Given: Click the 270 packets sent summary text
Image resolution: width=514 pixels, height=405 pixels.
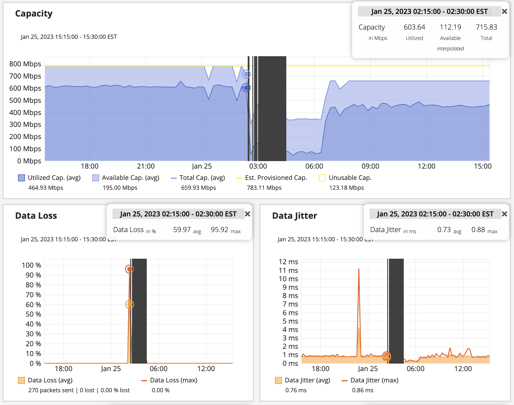Looking at the screenshot, I should coord(79,390).
